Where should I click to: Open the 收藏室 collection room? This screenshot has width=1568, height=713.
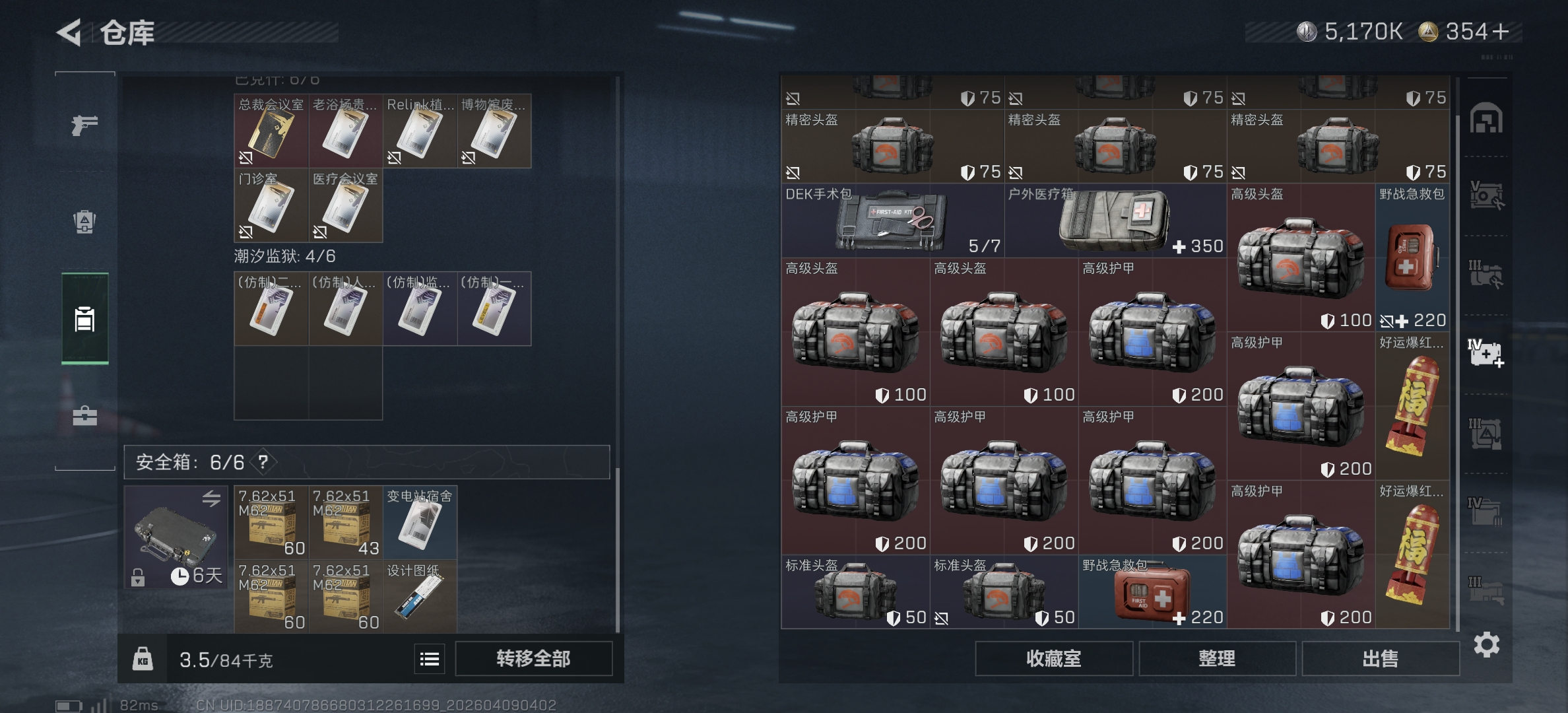point(1054,659)
